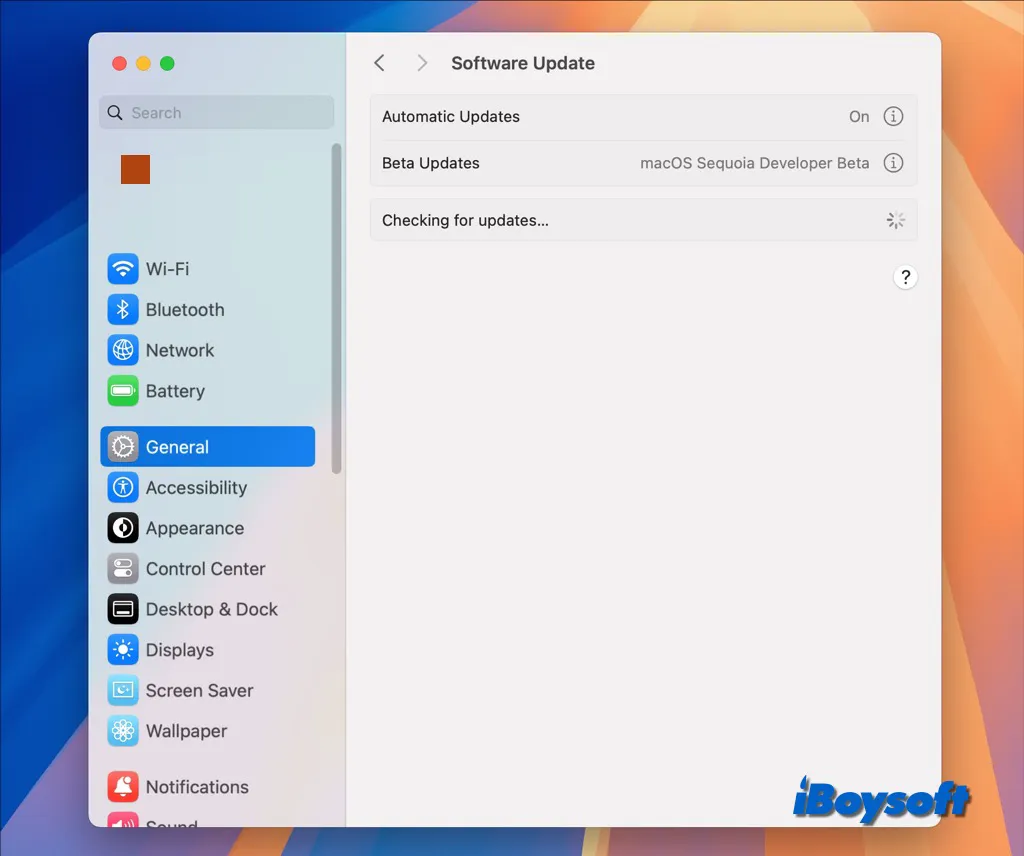Select Displays label in sidebar
The image size is (1024, 856).
point(180,650)
